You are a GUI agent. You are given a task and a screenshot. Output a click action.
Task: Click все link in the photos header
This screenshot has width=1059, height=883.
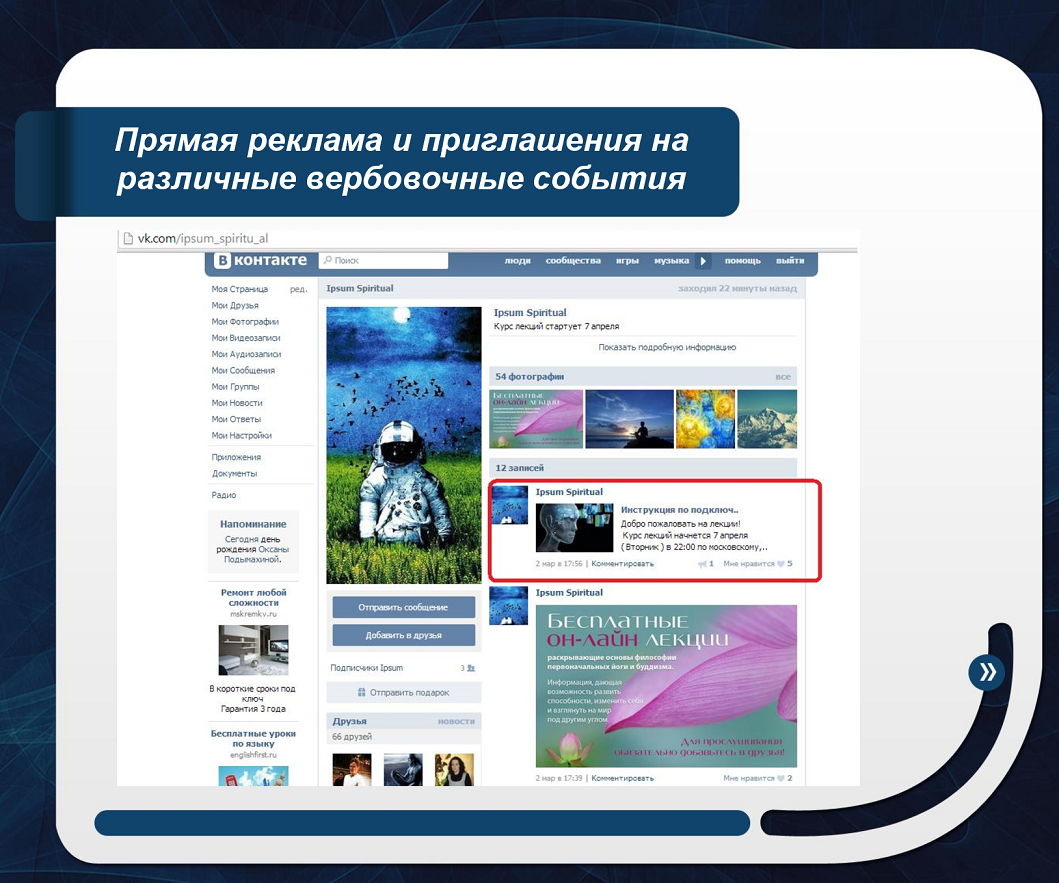tap(783, 377)
